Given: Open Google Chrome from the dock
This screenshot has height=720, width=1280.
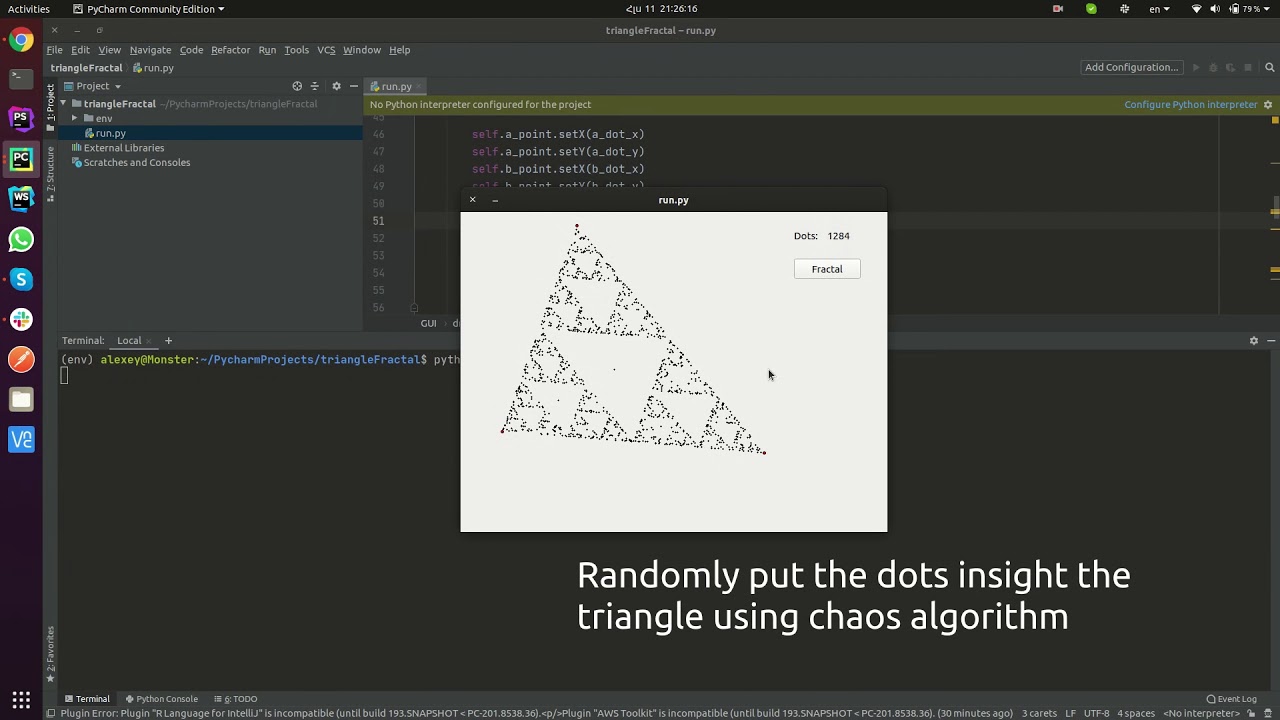Looking at the screenshot, I should click(21, 41).
